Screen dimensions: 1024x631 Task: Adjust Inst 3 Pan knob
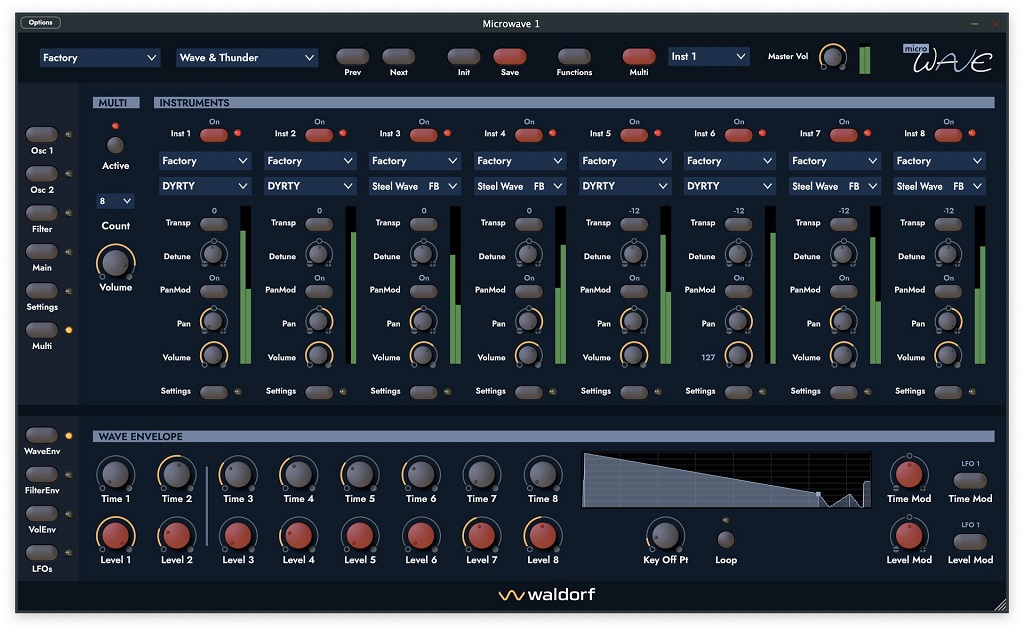[423, 321]
